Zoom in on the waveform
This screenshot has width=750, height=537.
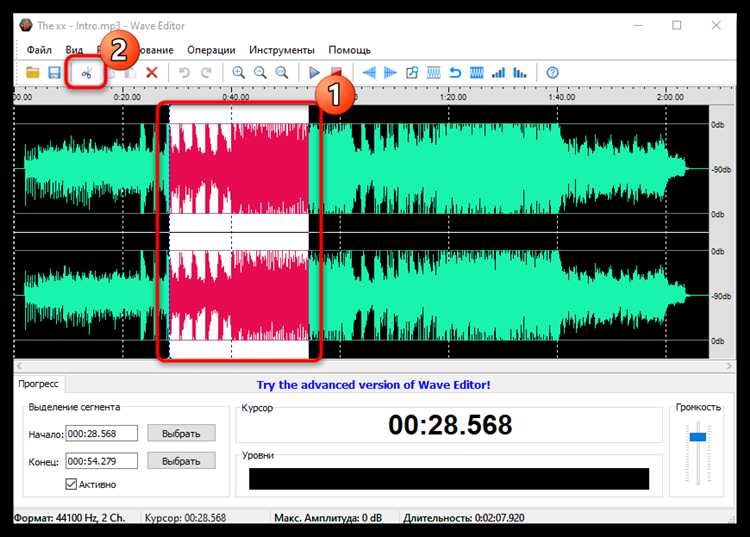tap(238, 73)
